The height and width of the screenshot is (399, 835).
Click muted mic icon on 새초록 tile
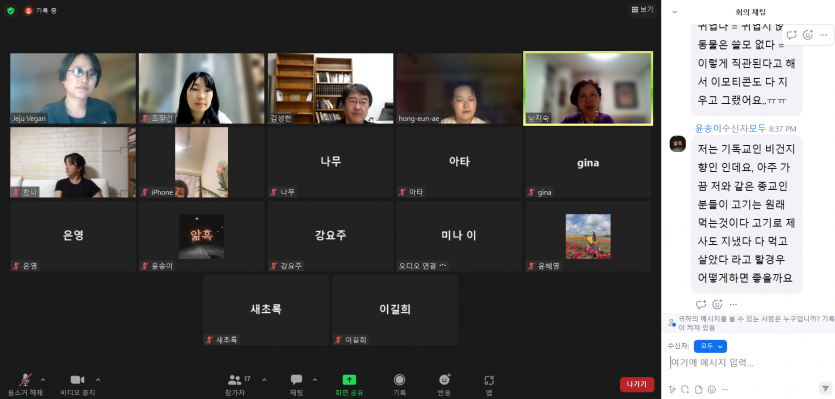tap(210, 340)
